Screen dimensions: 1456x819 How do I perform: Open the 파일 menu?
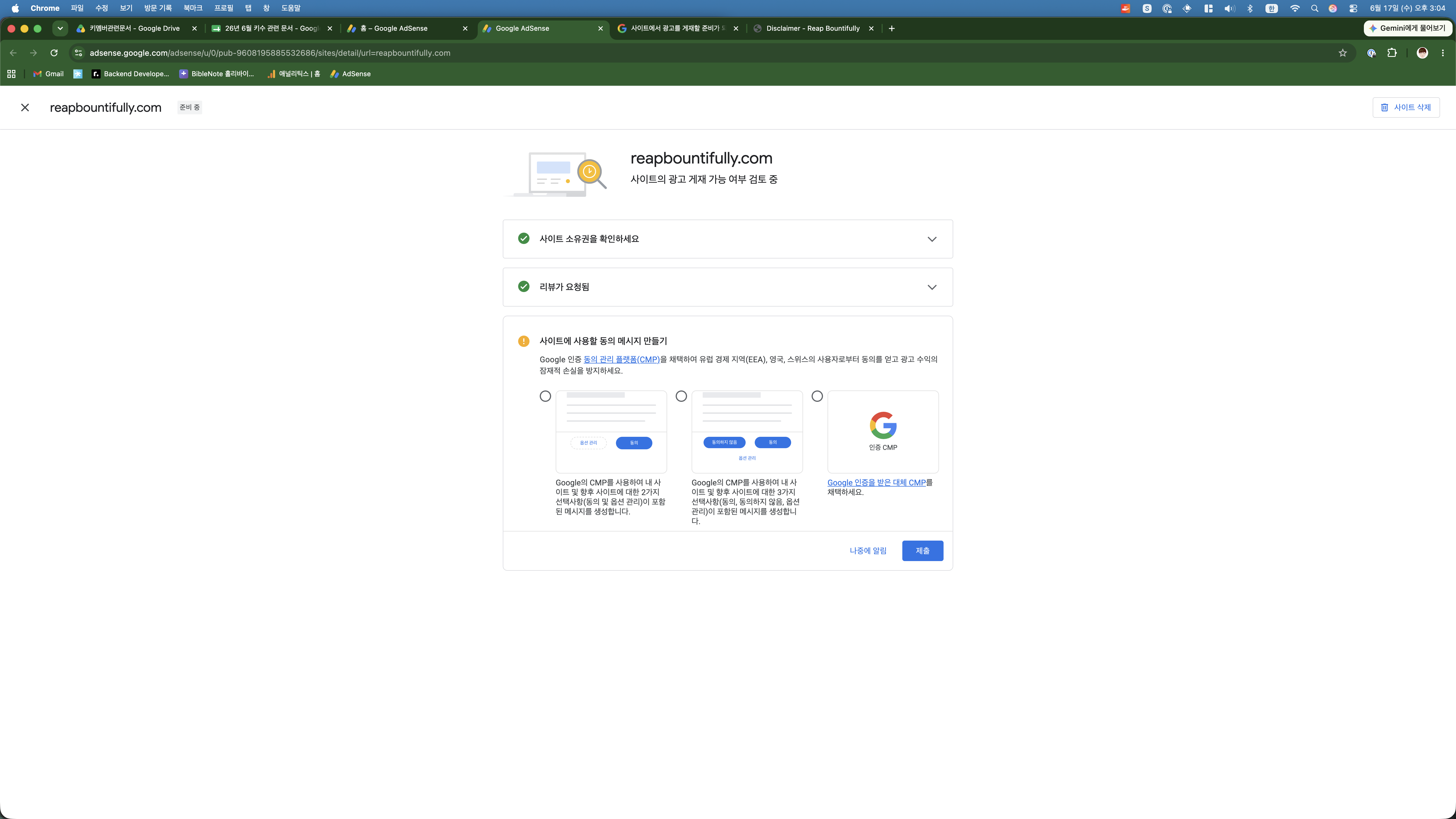click(77, 8)
